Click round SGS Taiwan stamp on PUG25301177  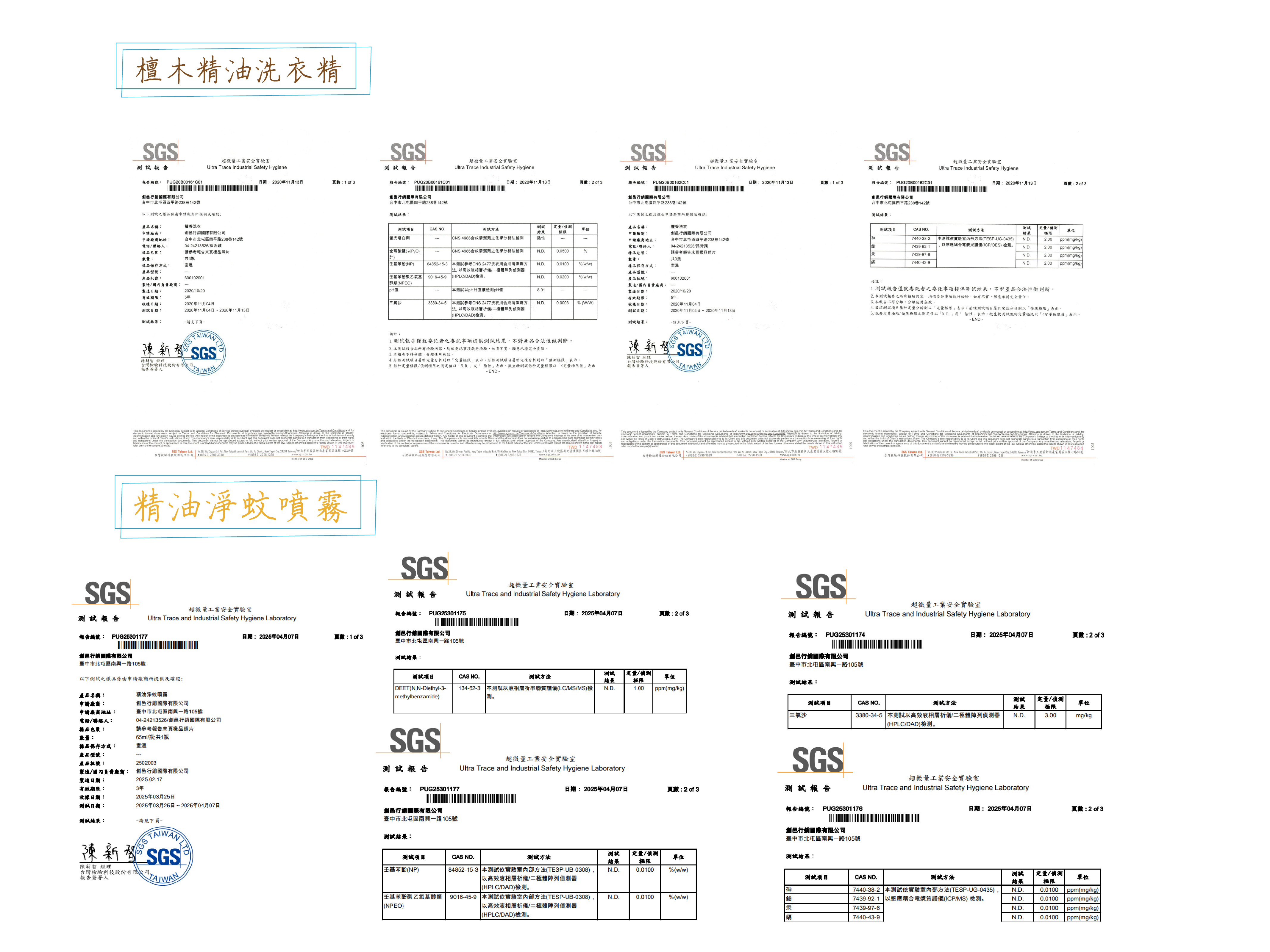click(163, 856)
